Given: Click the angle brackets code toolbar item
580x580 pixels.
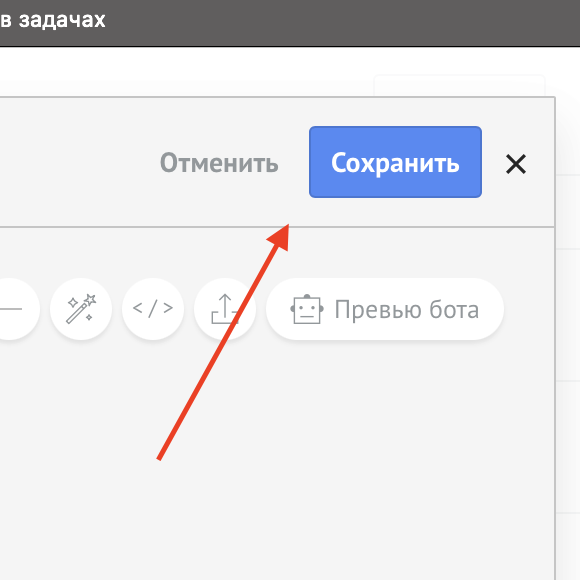Looking at the screenshot, I should (153, 309).
